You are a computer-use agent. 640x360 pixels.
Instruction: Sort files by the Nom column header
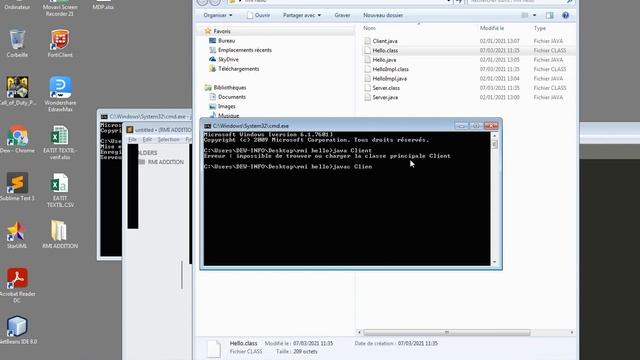tap(369, 28)
